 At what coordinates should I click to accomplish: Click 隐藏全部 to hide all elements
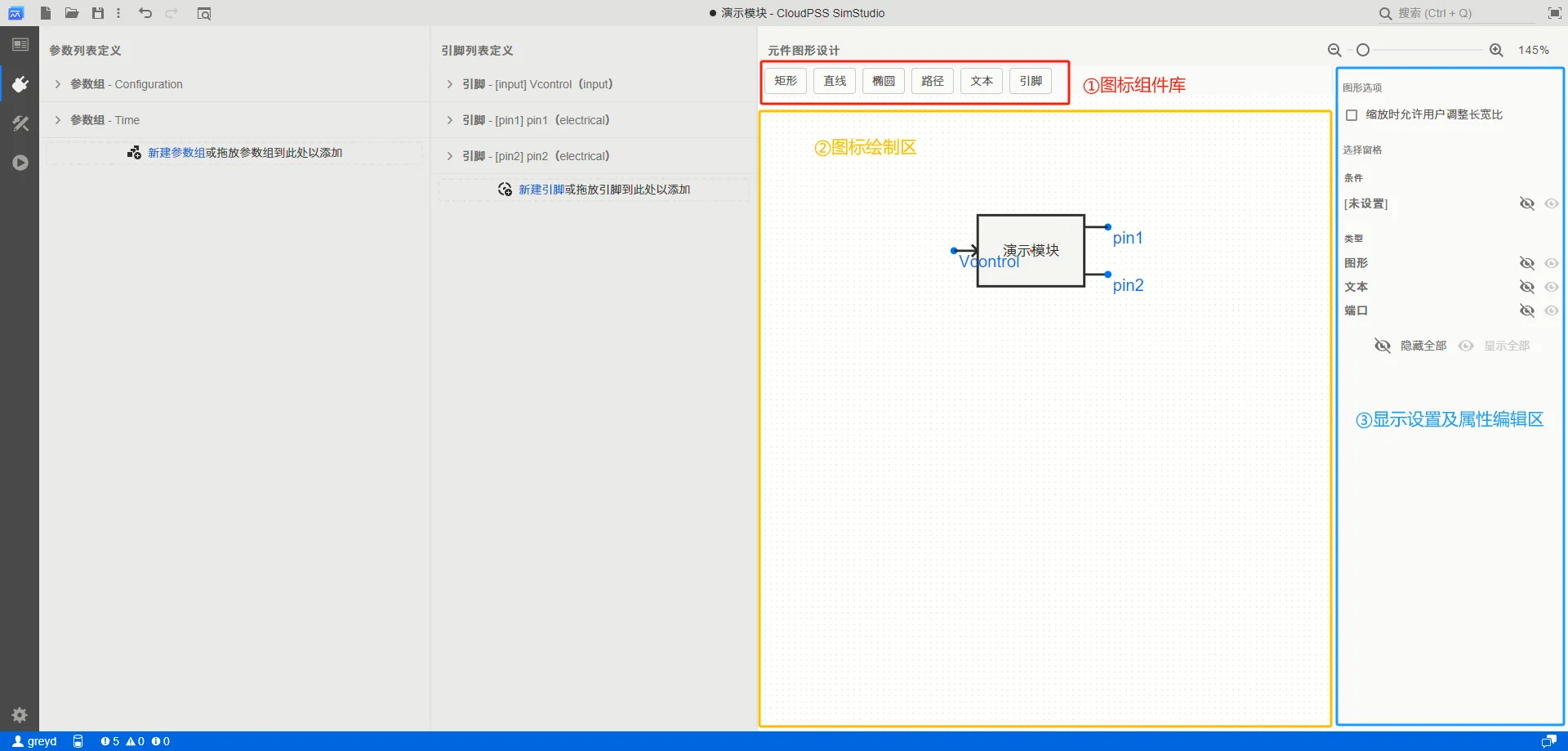[x=1411, y=346]
